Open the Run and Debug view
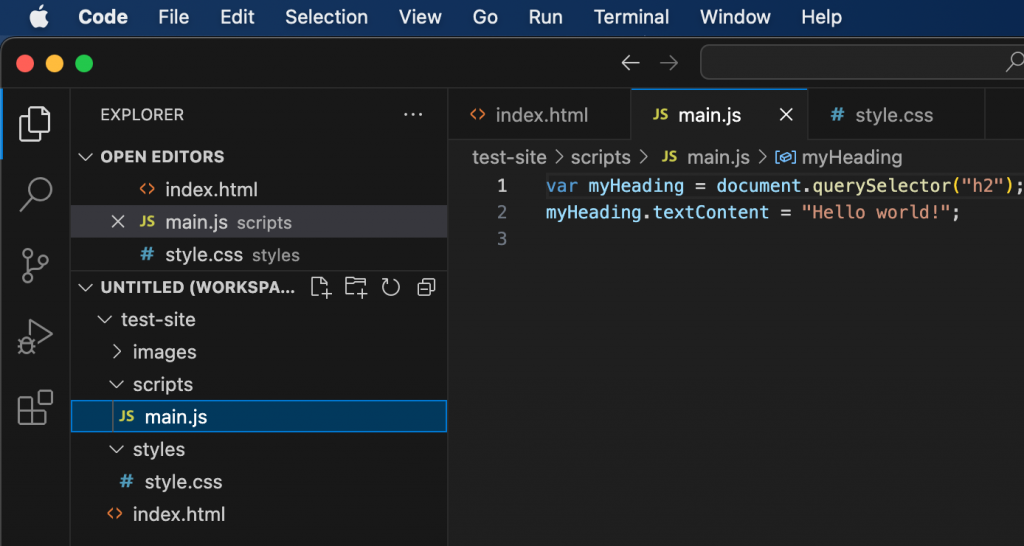Image resolution: width=1024 pixels, height=546 pixels. point(35,337)
